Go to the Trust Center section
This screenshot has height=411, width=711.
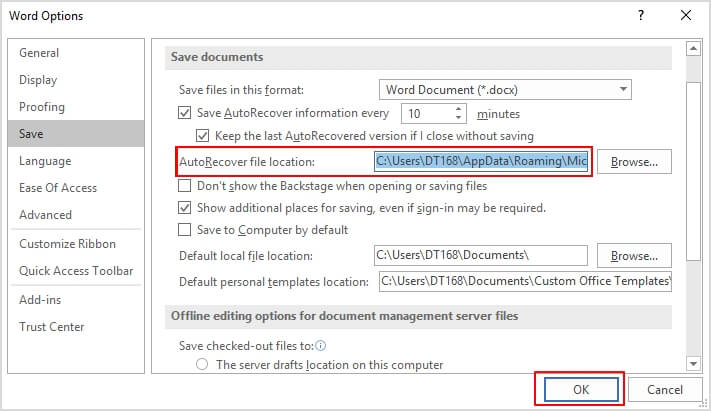tap(52, 327)
